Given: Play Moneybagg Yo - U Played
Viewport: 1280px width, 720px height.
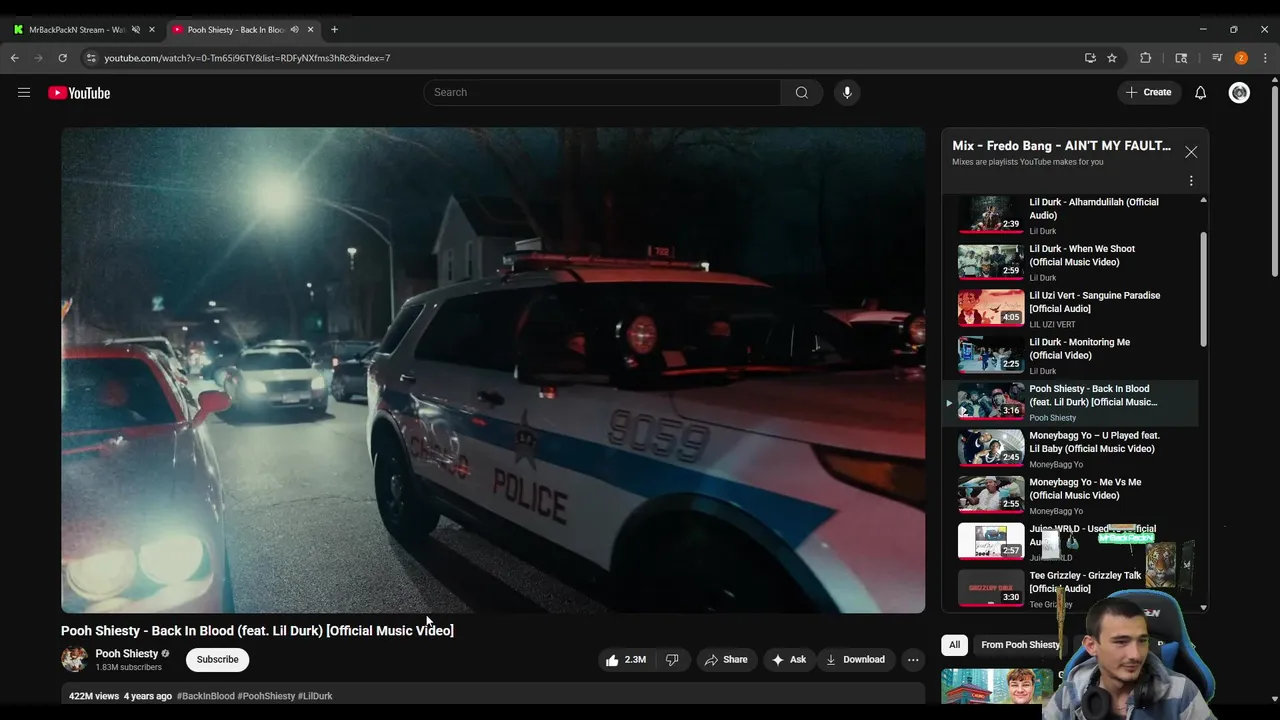Looking at the screenshot, I should (1070, 449).
